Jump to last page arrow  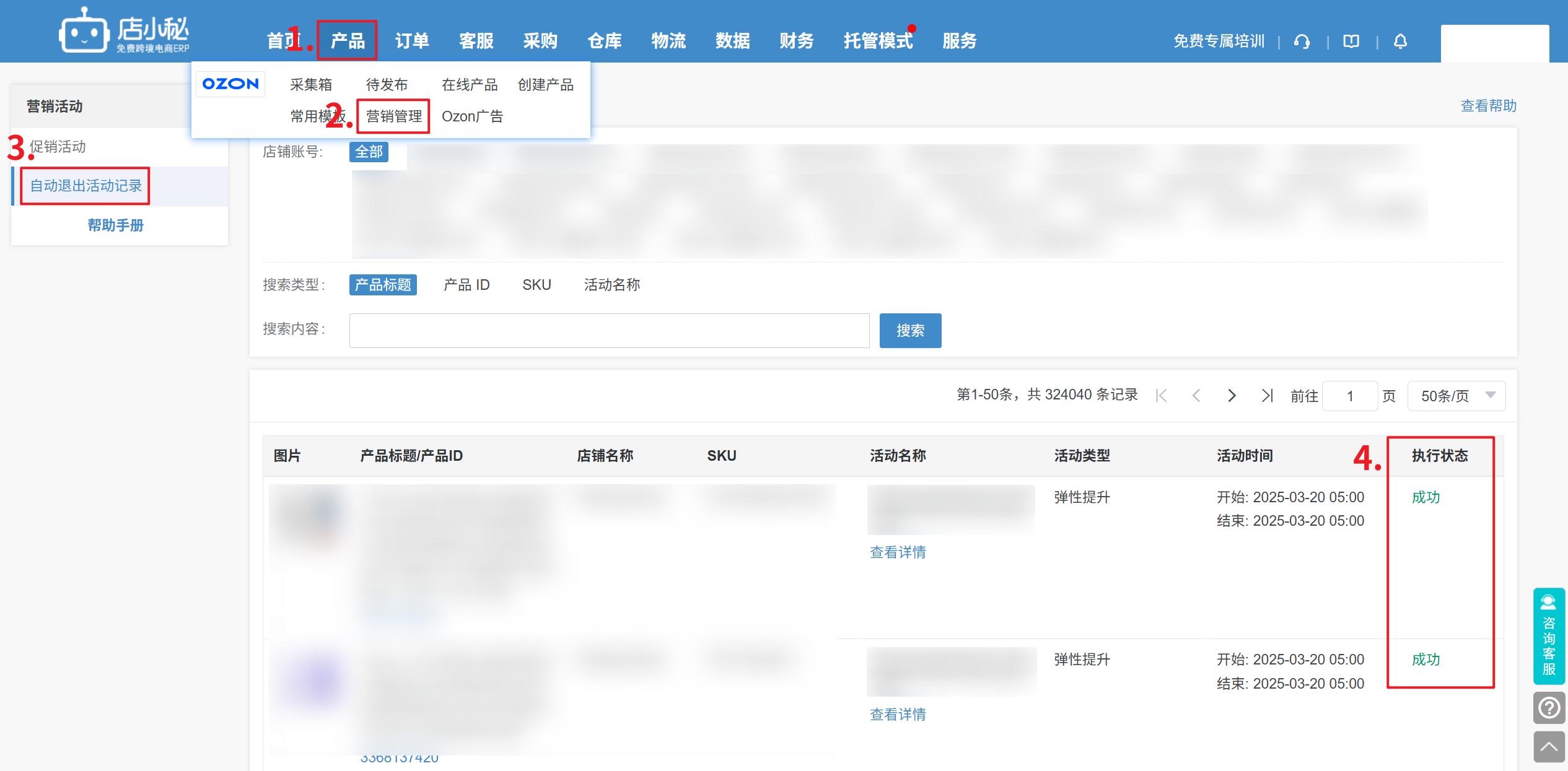[1267, 396]
